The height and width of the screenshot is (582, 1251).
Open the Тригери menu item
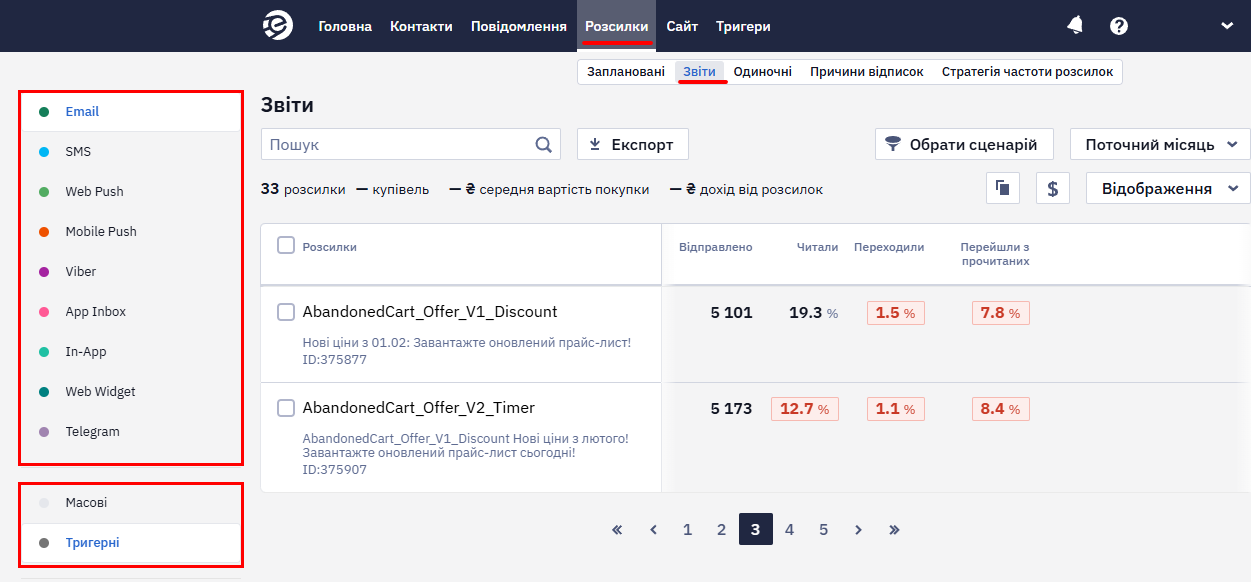pyautogui.click(x=743, y=26)
